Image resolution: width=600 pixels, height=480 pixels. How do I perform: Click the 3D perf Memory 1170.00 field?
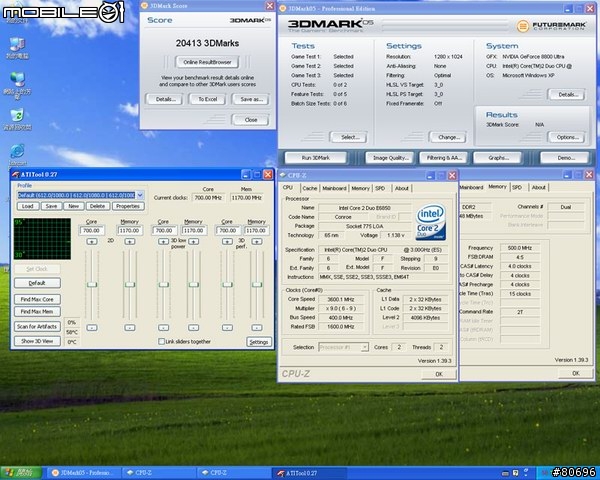tap(256, 230)
